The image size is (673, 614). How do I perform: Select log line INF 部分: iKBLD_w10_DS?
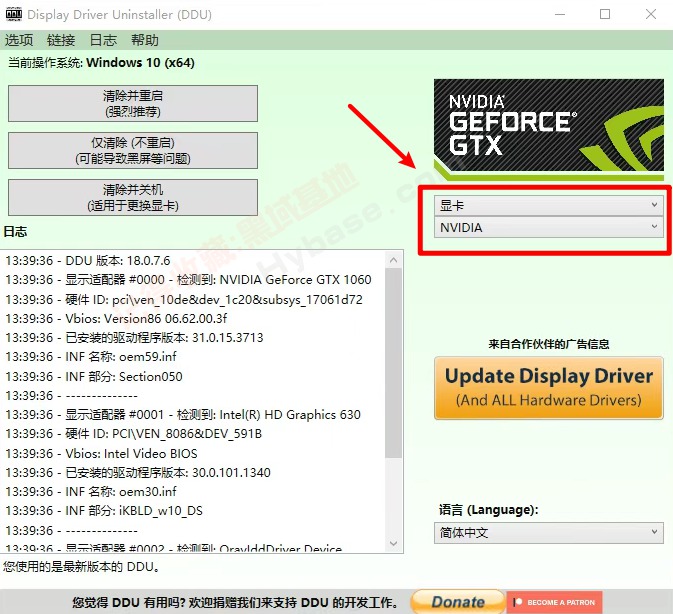(x=104, y=511)
